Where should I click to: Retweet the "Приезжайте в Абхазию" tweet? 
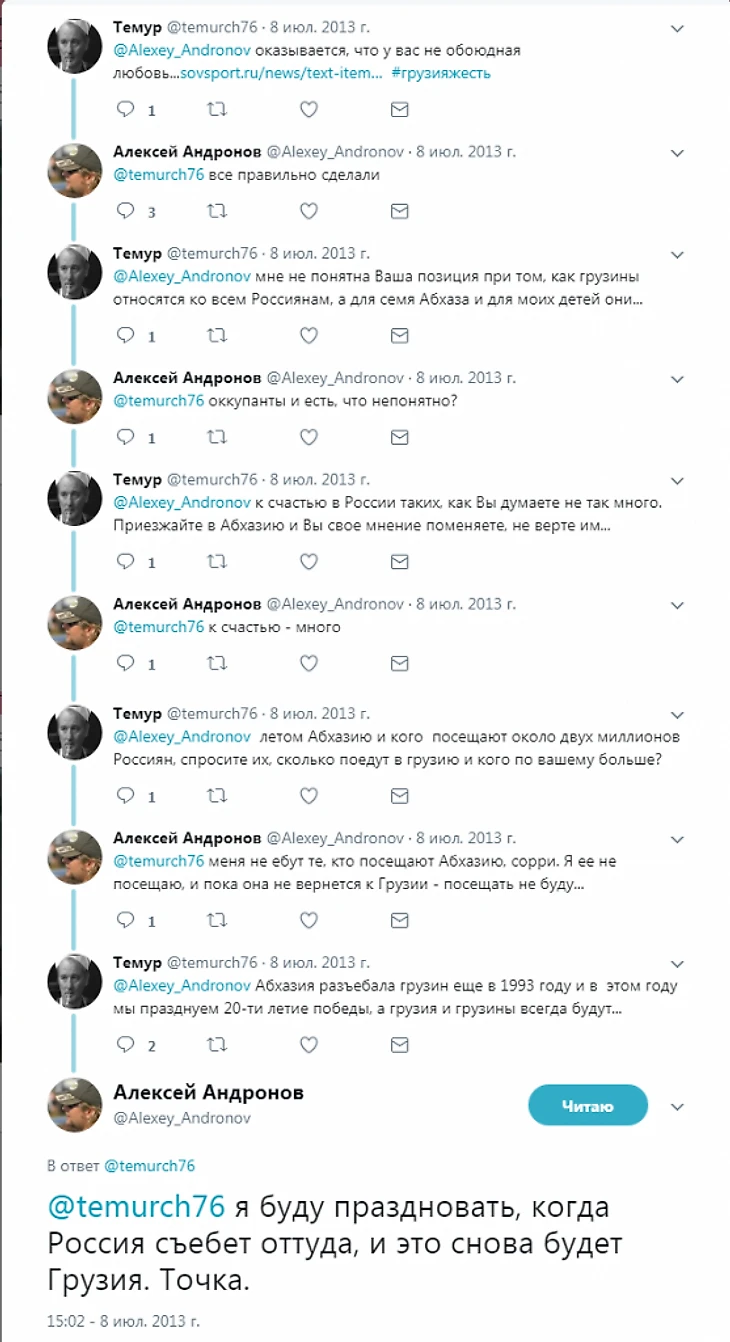pos(217,562)
